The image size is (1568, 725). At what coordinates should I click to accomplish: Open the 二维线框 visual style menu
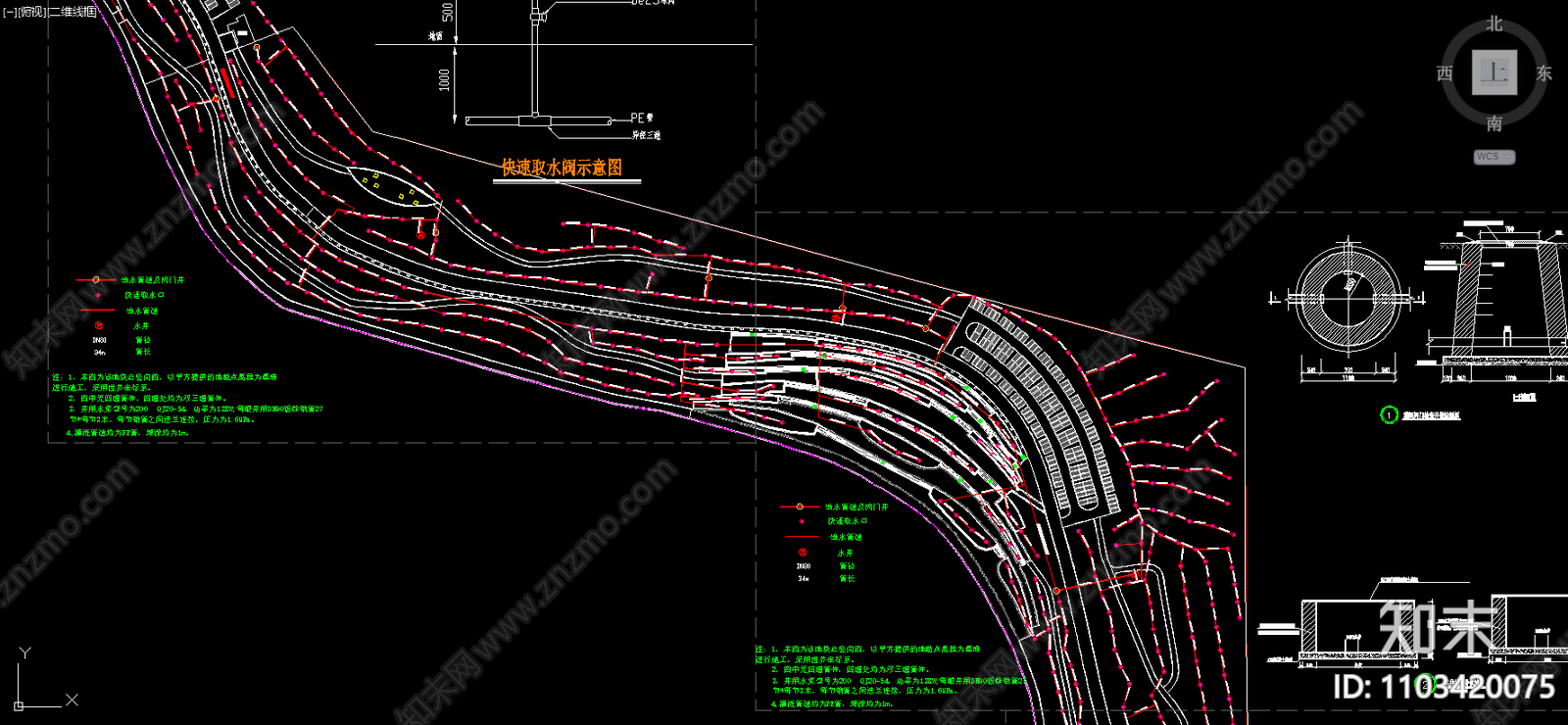point(73,12)
